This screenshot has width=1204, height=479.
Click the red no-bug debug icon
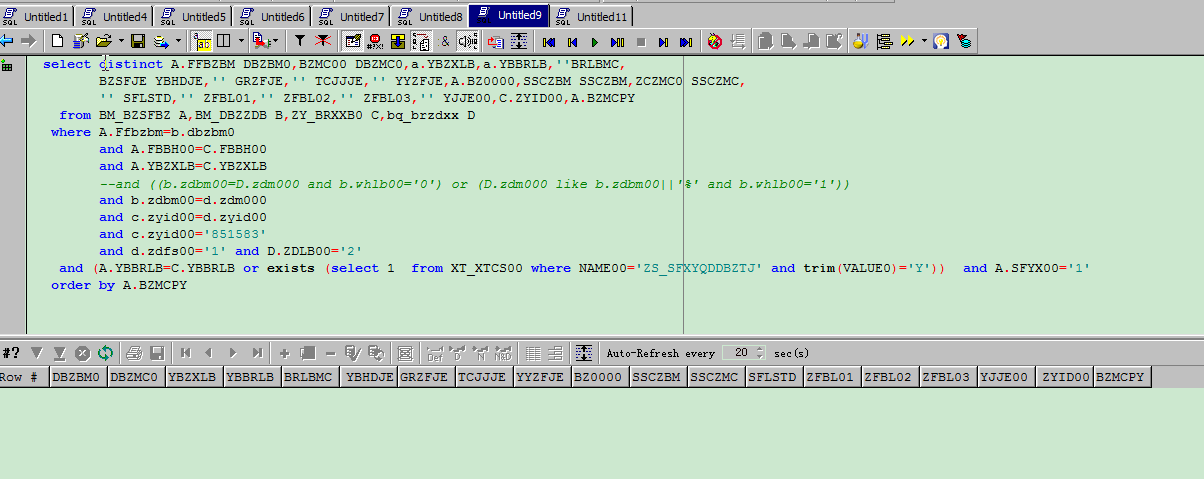pyautogui.click(x=715, y=41)
